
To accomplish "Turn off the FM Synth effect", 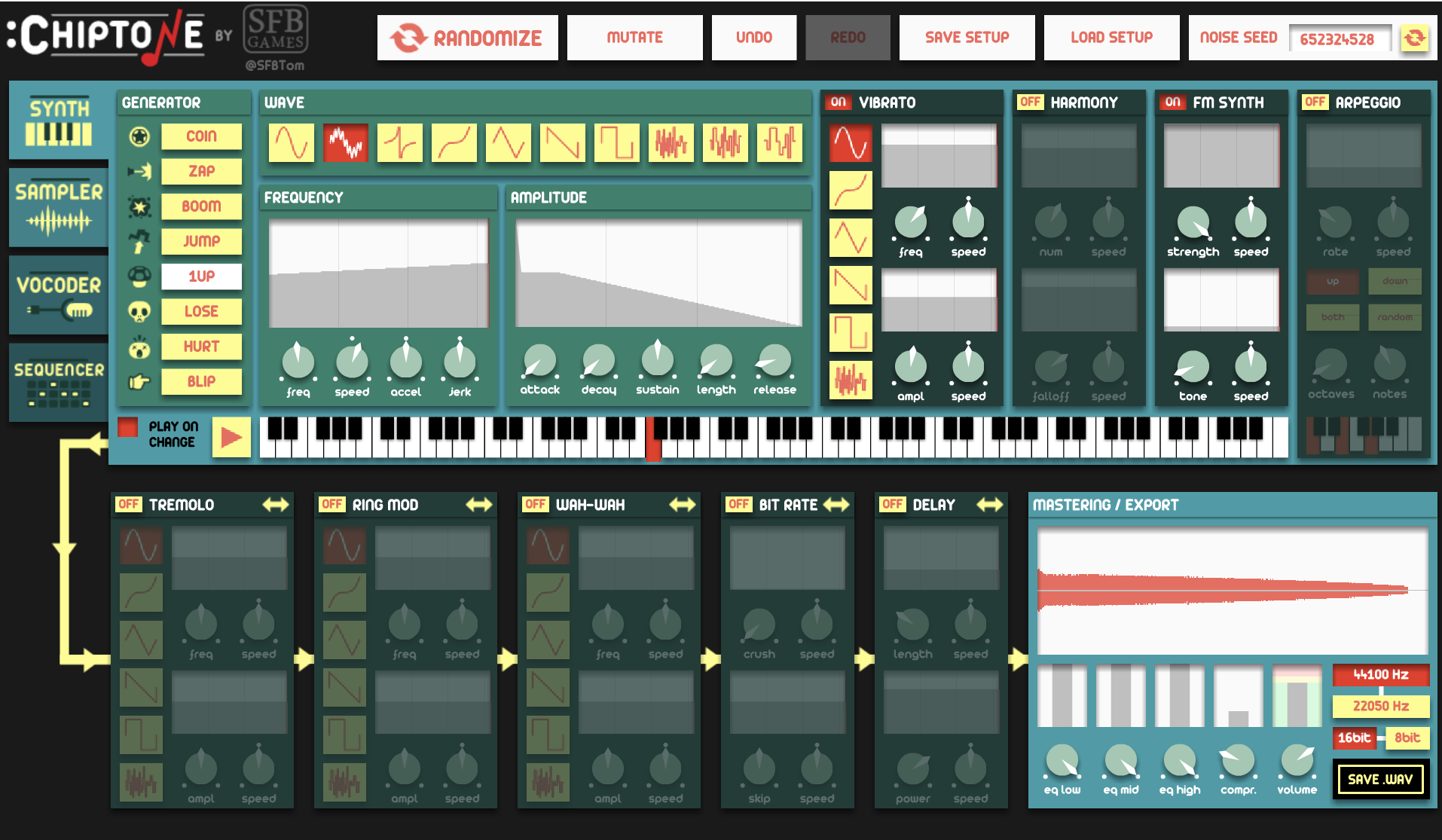I will click(x=1173, y=102).
